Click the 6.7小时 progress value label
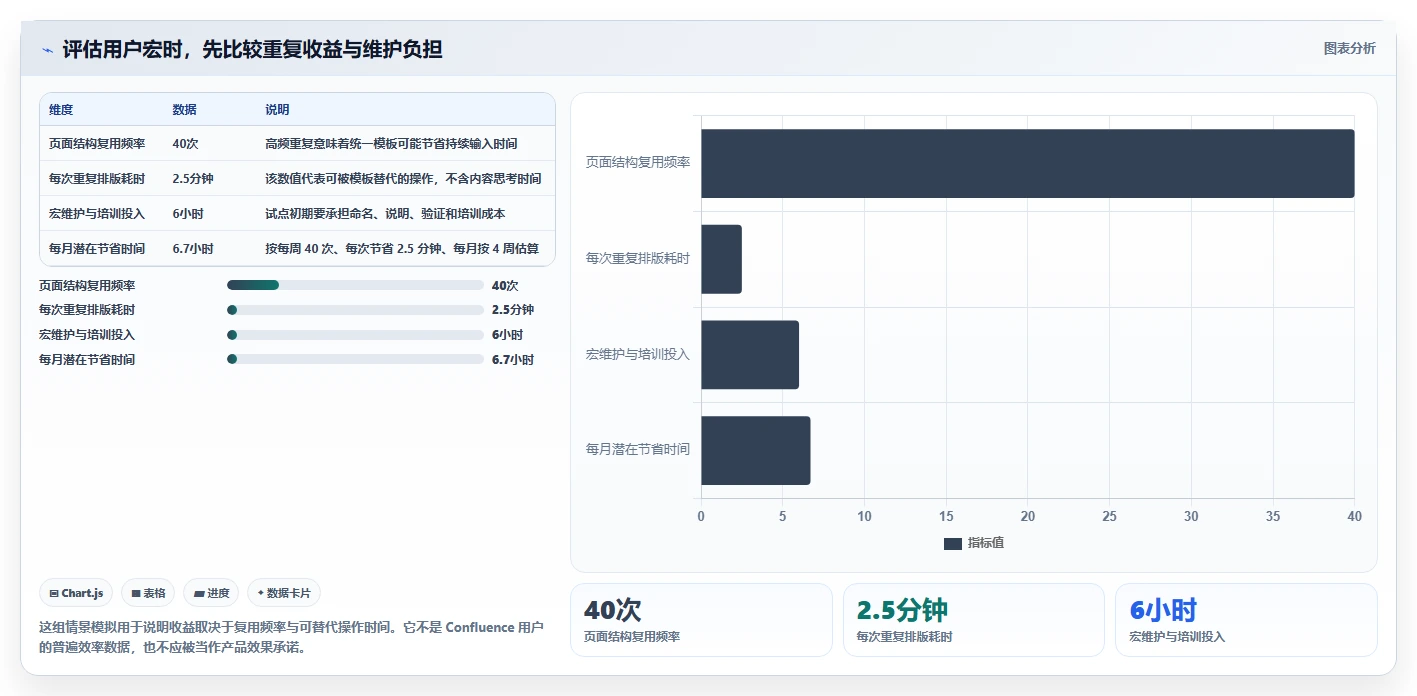Viewport: 1417px width, 696px height. click(x=513, y=360)
